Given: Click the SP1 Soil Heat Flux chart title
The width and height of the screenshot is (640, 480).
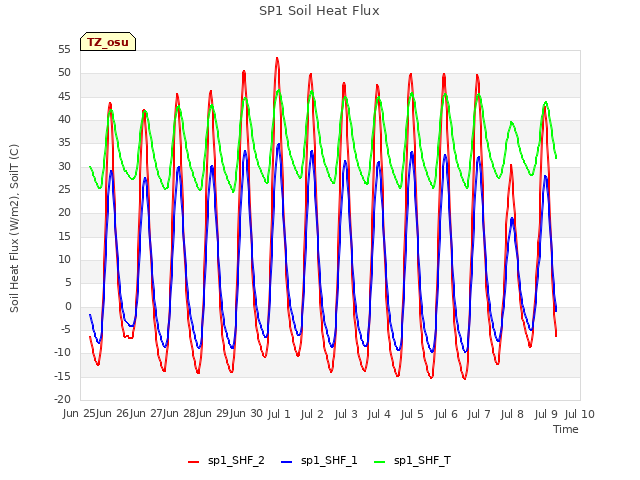Looking at the screenshot, I should tap(319, 11).
